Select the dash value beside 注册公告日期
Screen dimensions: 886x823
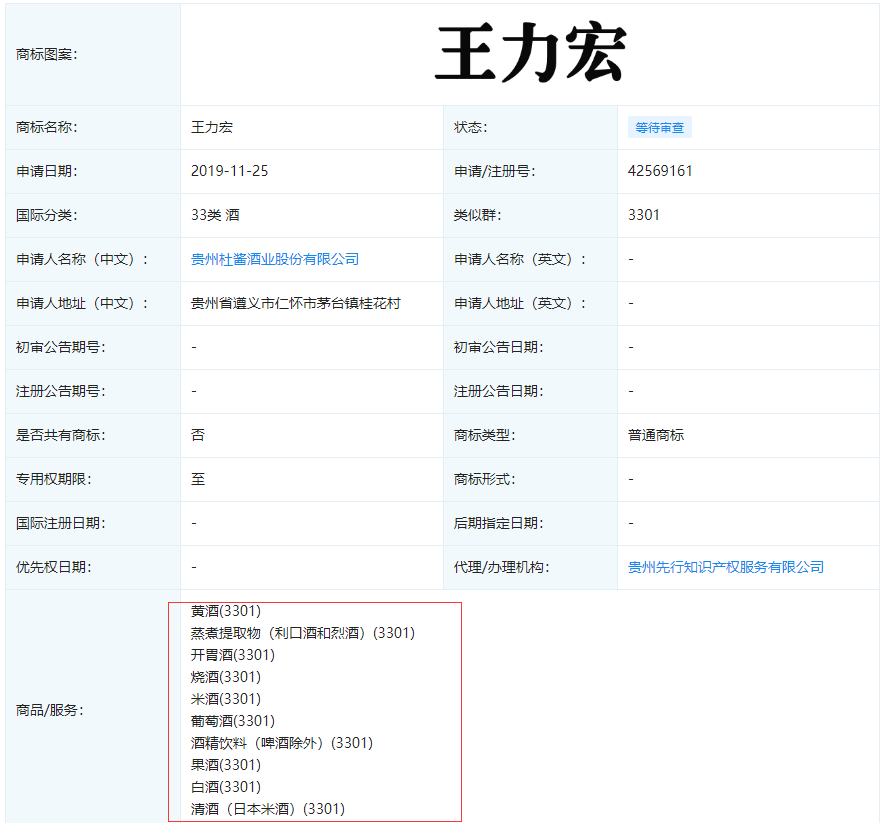point(631,391)
